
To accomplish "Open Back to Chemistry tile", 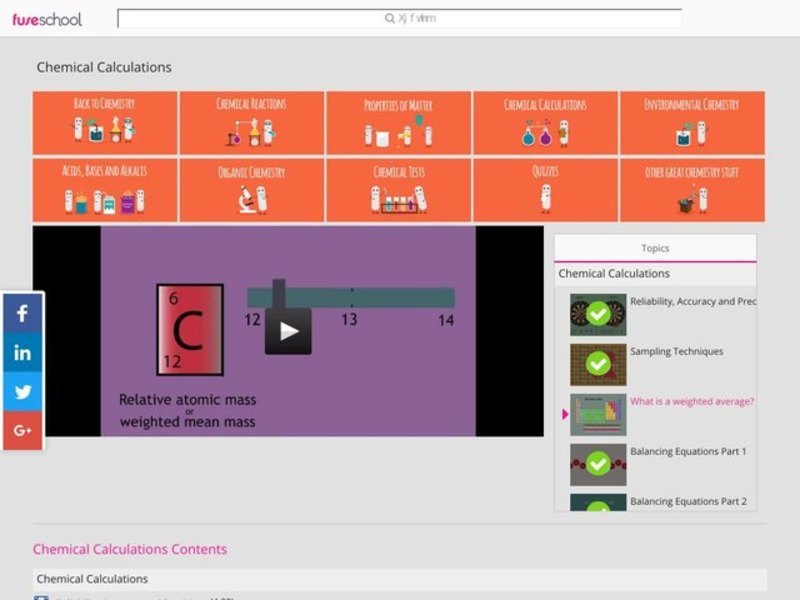I will (x=105, y=123).
